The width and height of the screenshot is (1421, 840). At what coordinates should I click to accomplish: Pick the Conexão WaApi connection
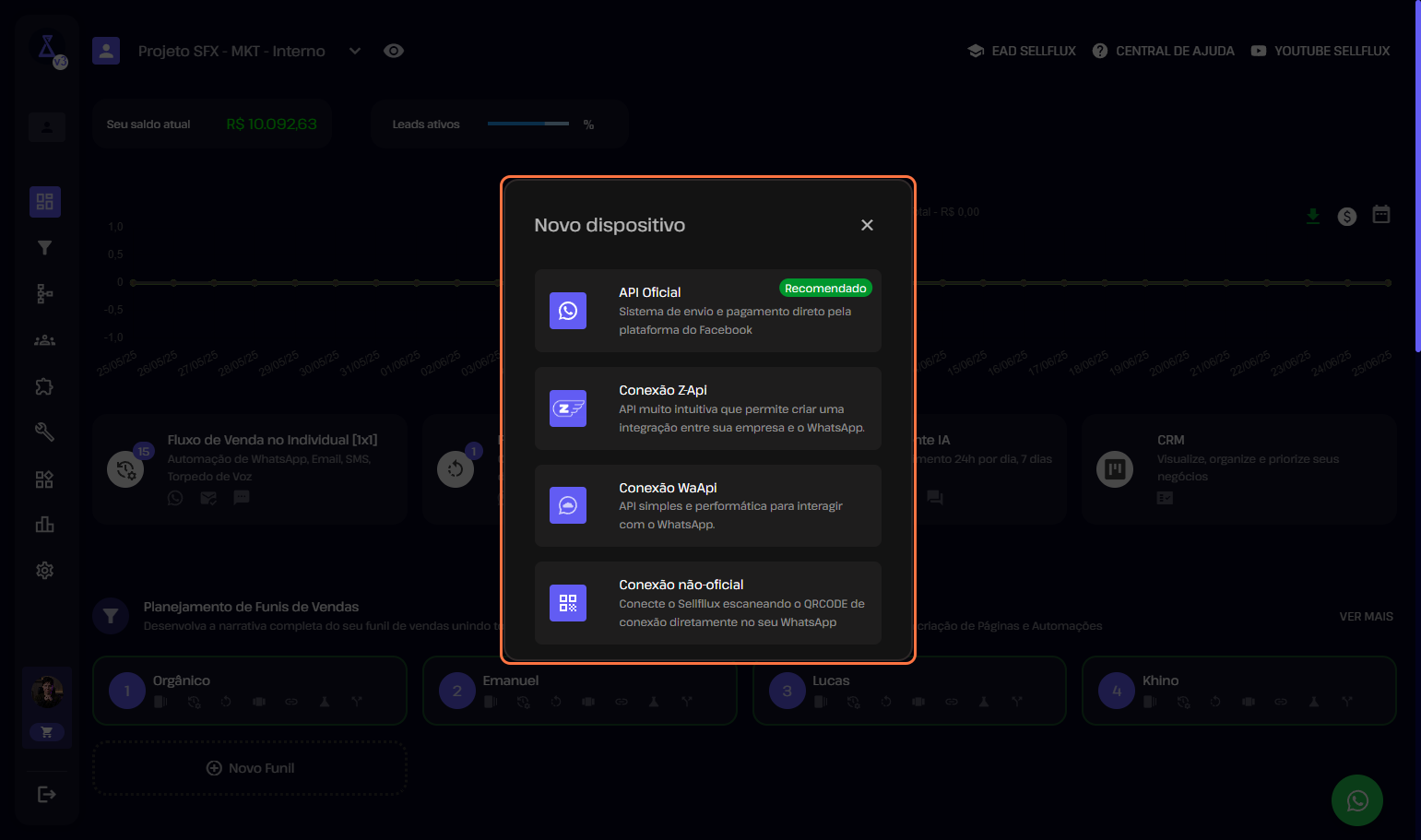click(x=707, y=505)
